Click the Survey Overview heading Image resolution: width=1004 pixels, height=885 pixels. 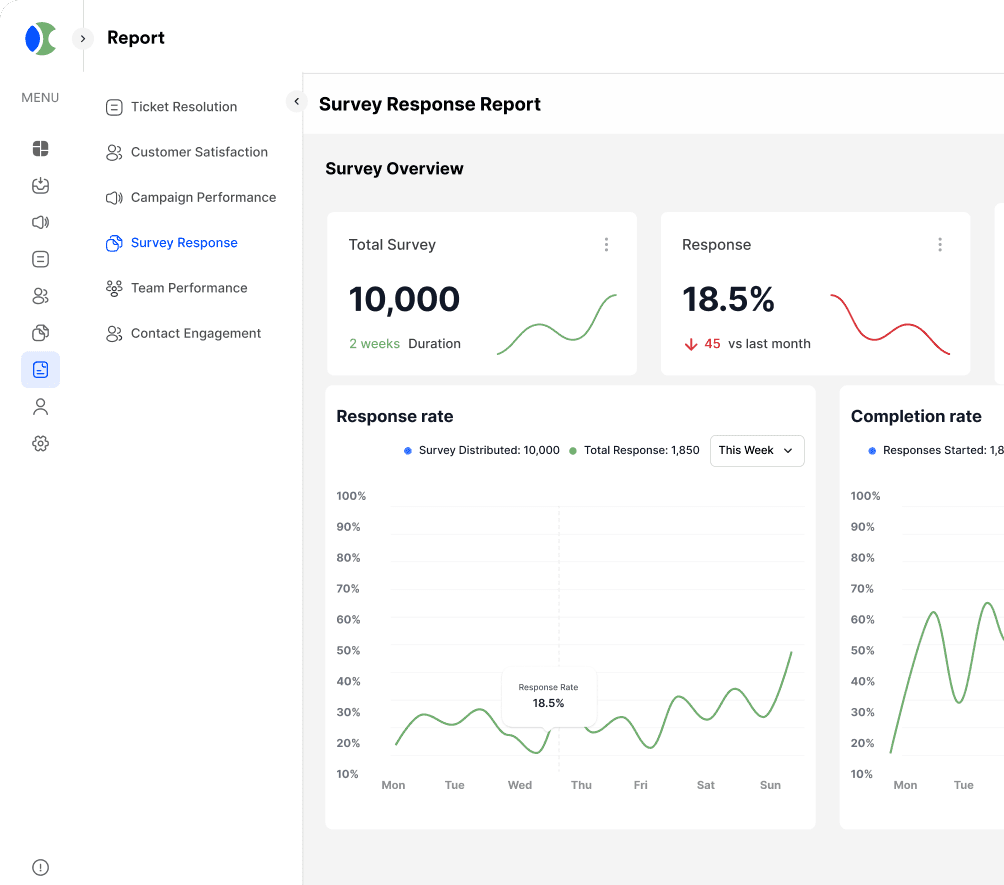[394, 168]
